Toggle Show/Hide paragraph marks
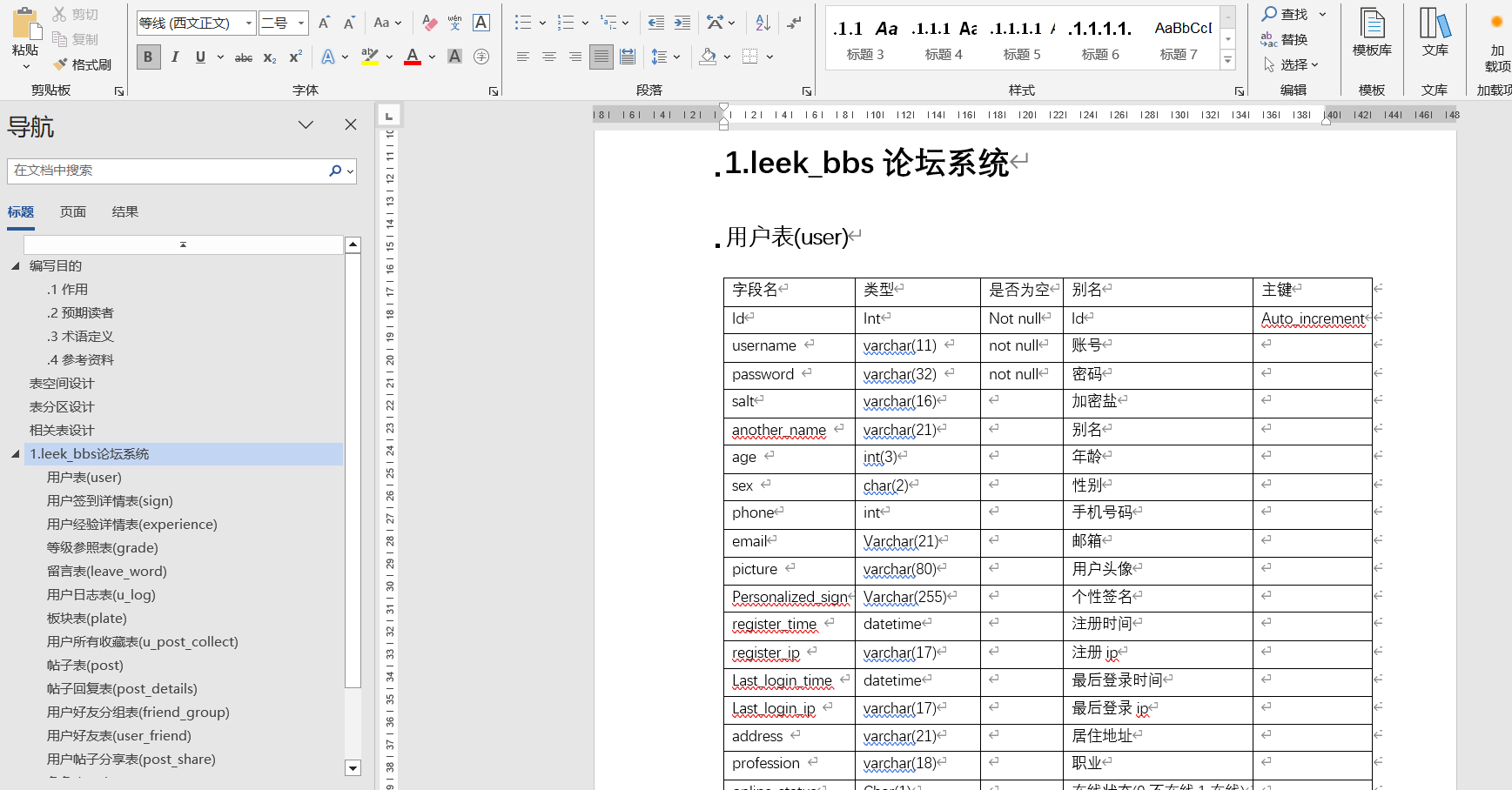 [x=795, y=23]
